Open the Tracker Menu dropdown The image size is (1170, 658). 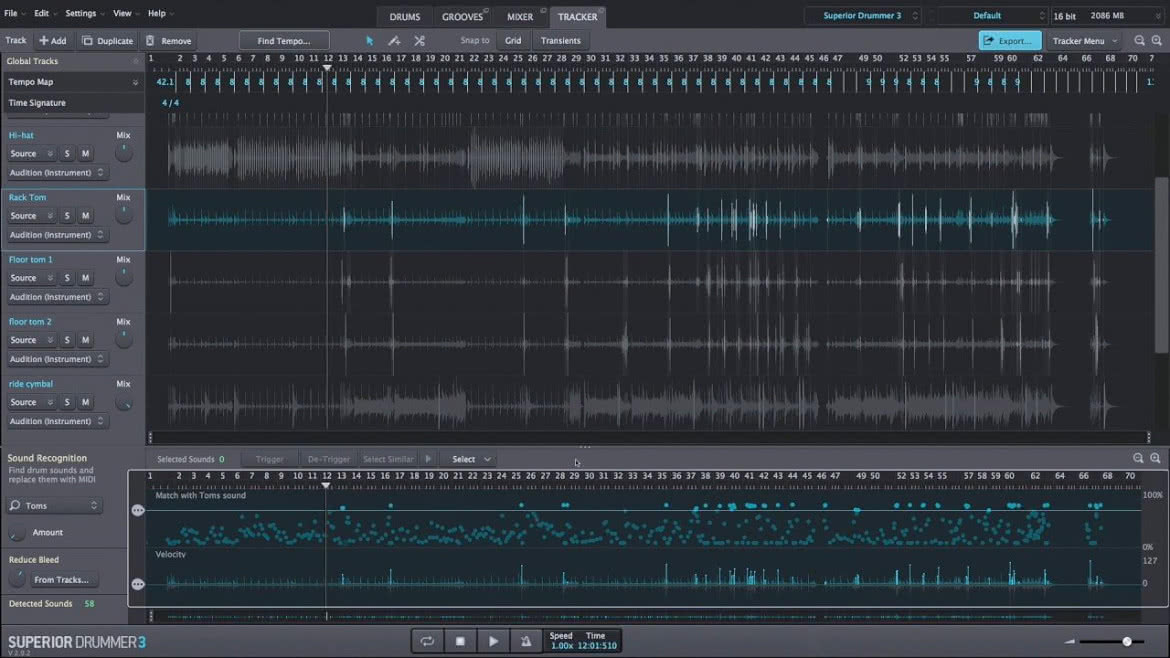point(1085,41)
